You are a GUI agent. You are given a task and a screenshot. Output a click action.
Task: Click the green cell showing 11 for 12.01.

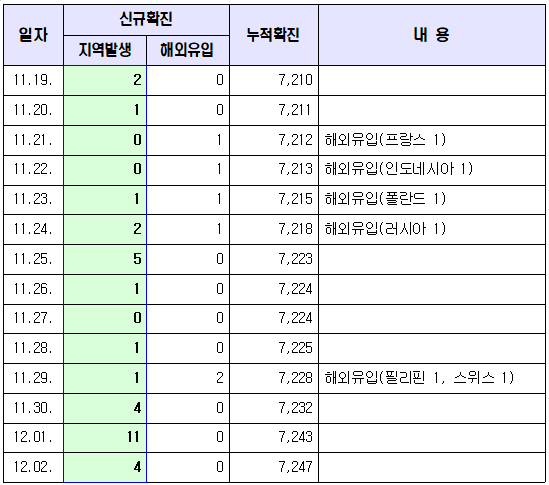[x=105, y=438]
